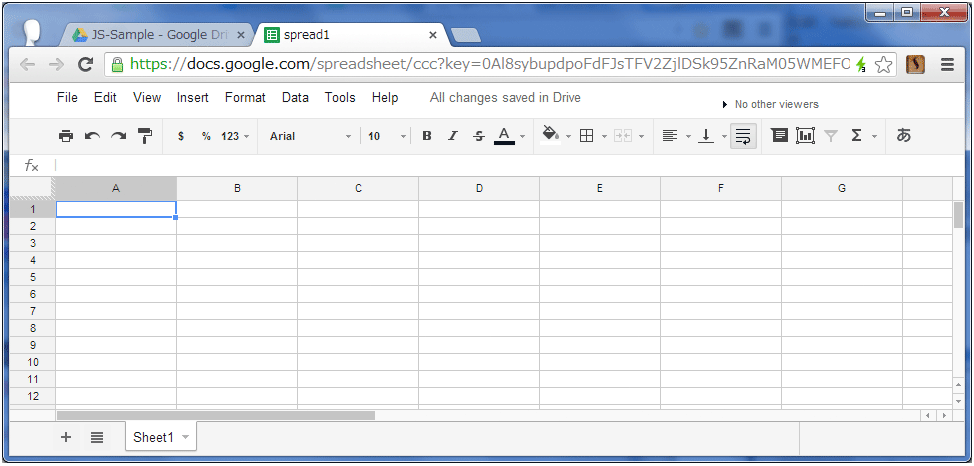Format cell as percent
974x466 pixels.
click(x=206, y=136)
